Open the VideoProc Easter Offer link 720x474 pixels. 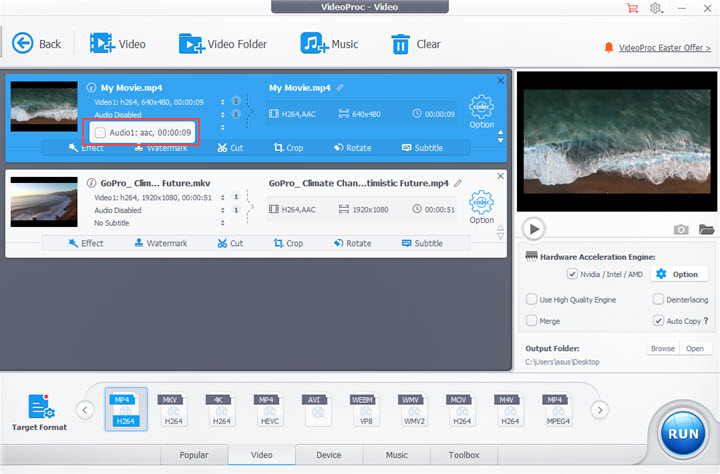(664, 48)
